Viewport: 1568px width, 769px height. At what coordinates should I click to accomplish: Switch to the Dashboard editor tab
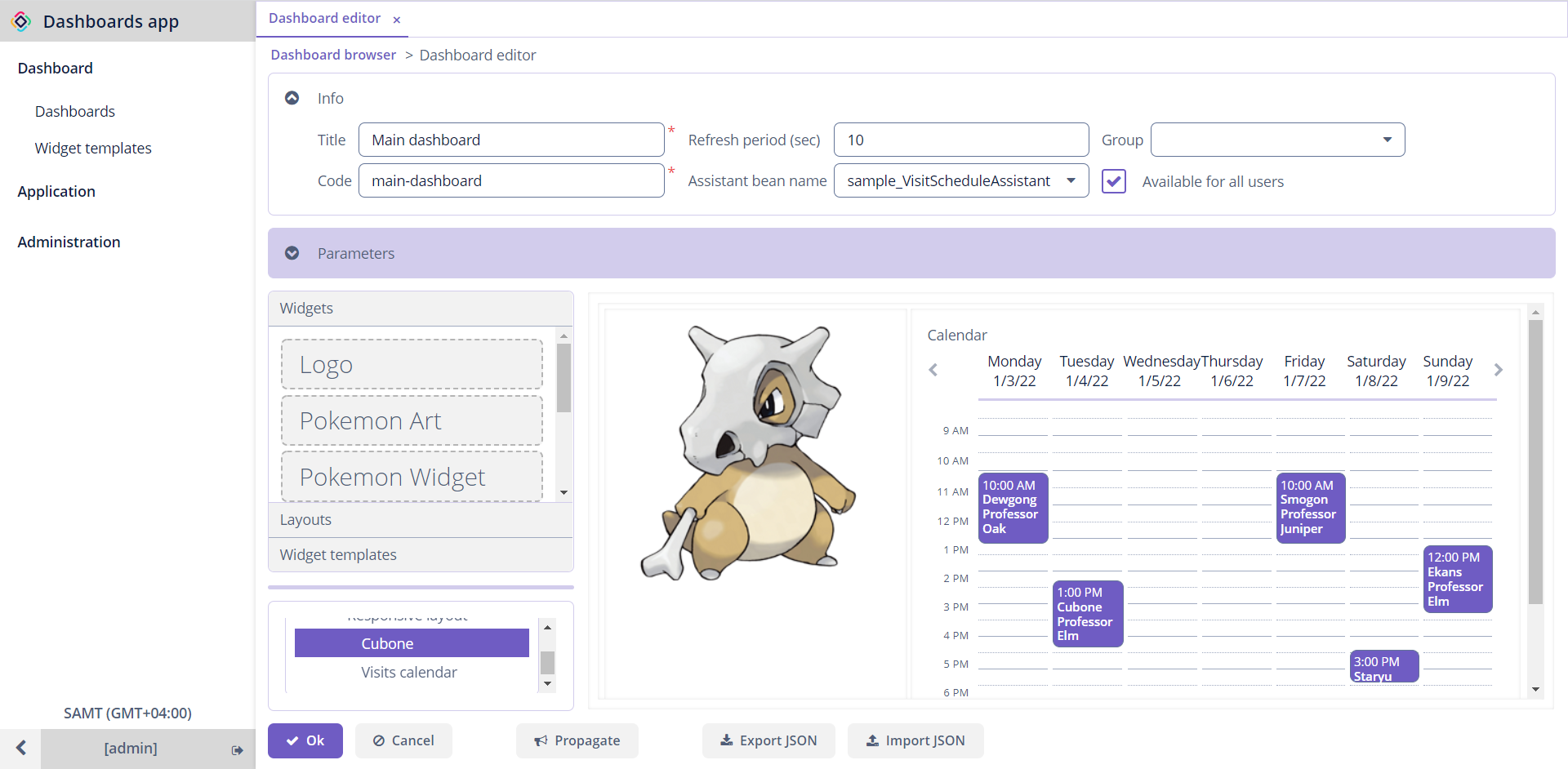coord(324,18)
